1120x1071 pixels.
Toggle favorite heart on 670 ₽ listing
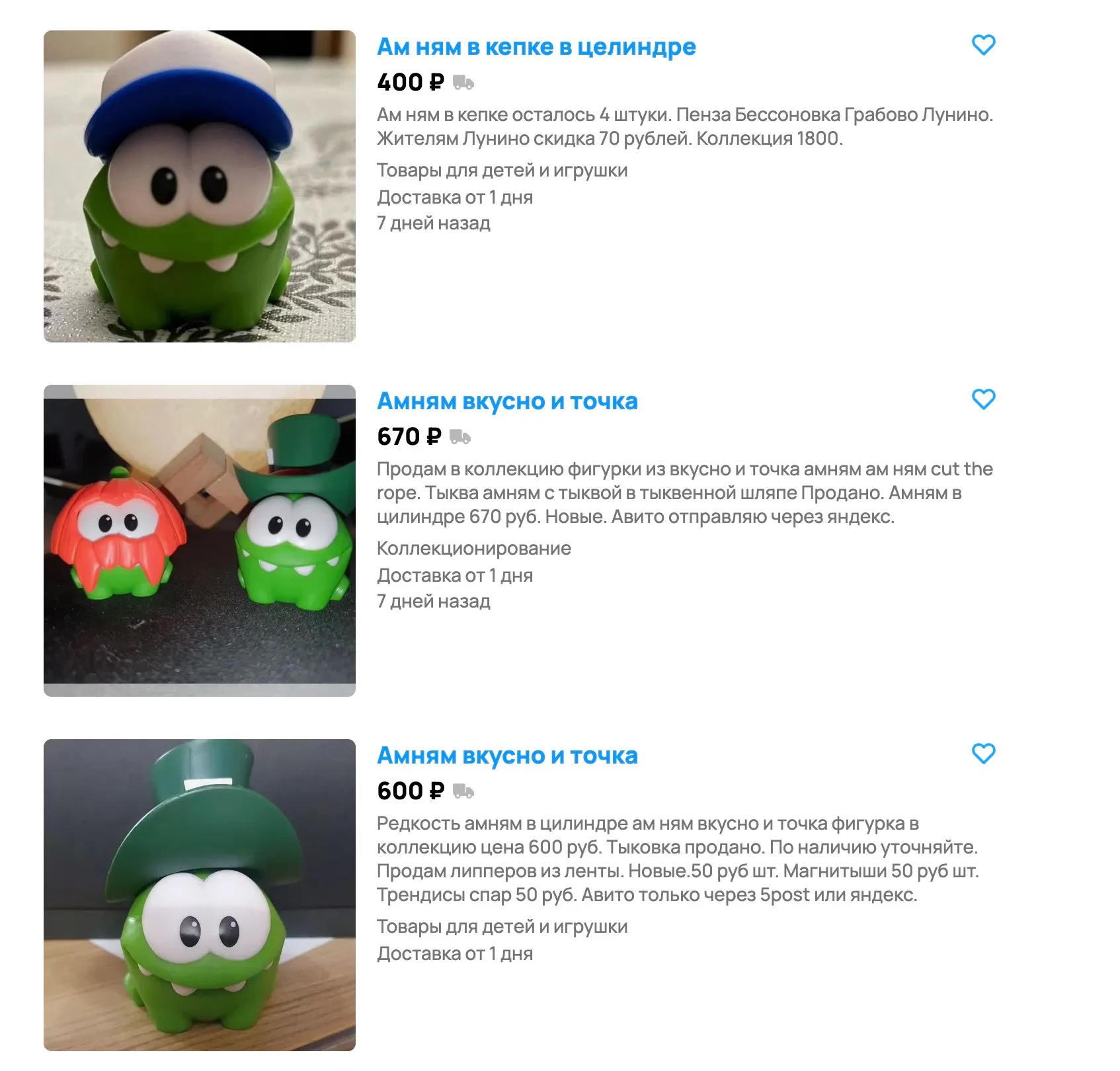click(983, 399)
